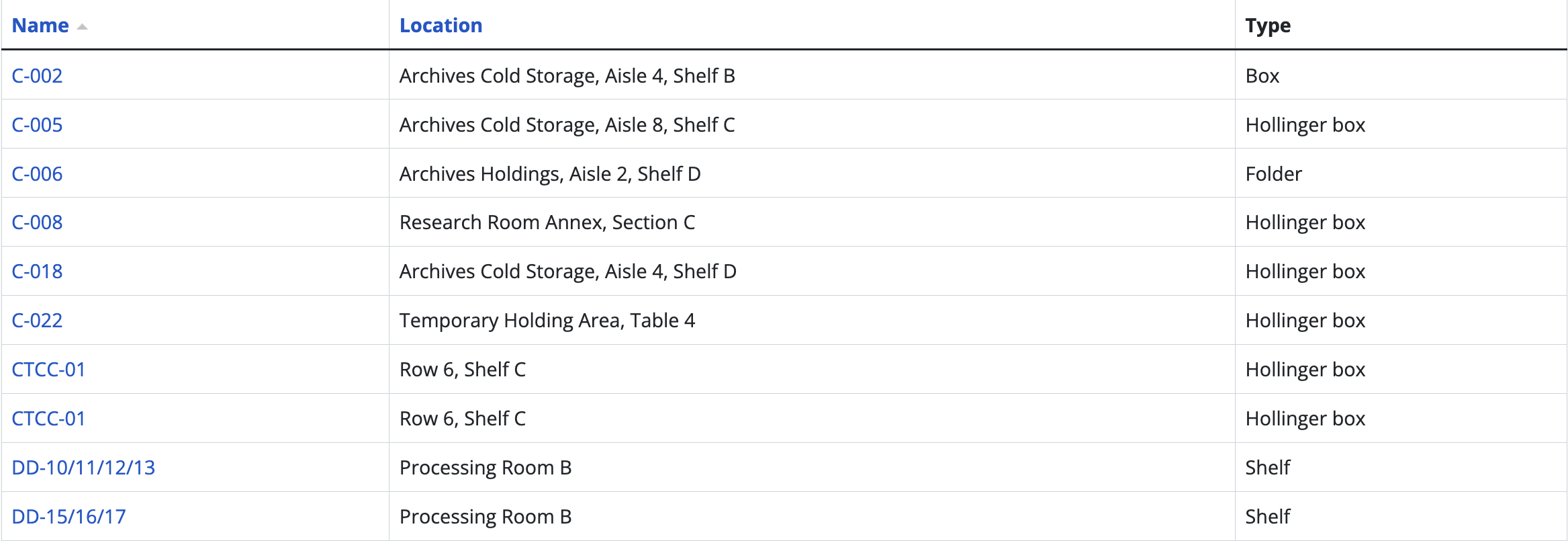
Task: Open shelf DD-15/16/17 link
Action: pyautogui.click(x=68, y=517)
